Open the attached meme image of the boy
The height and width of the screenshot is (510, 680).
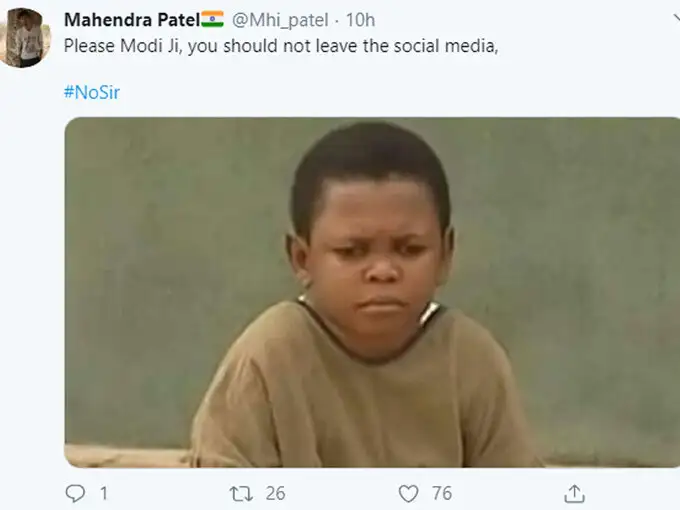(x=372, y=292)
